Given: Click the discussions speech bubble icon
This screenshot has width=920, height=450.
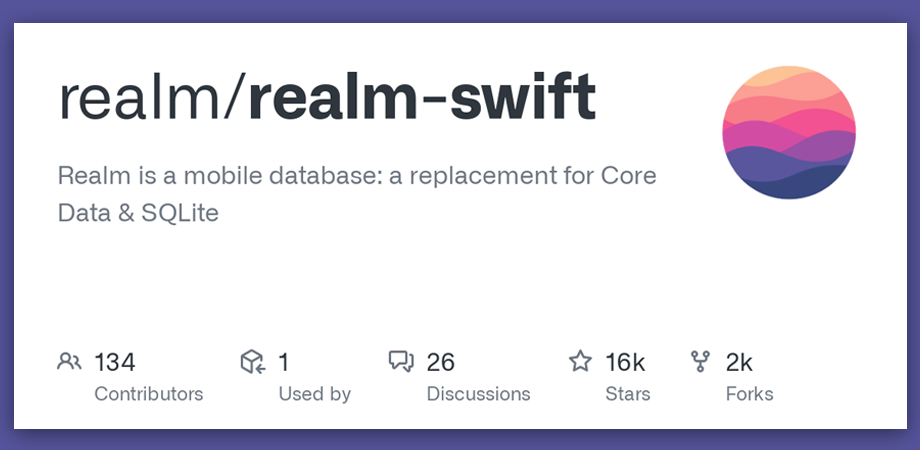Looking at the screenshot, I should tap(401, 361).
